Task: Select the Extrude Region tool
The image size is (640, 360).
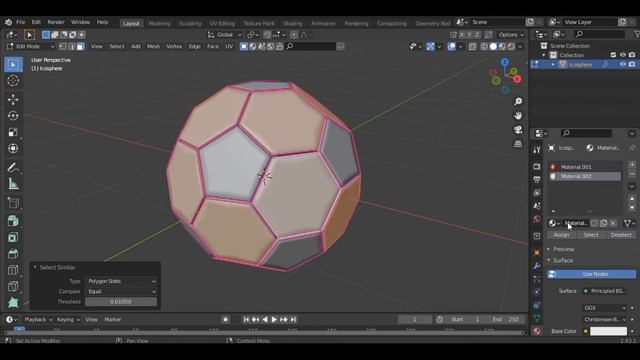Action: (13, 221)
